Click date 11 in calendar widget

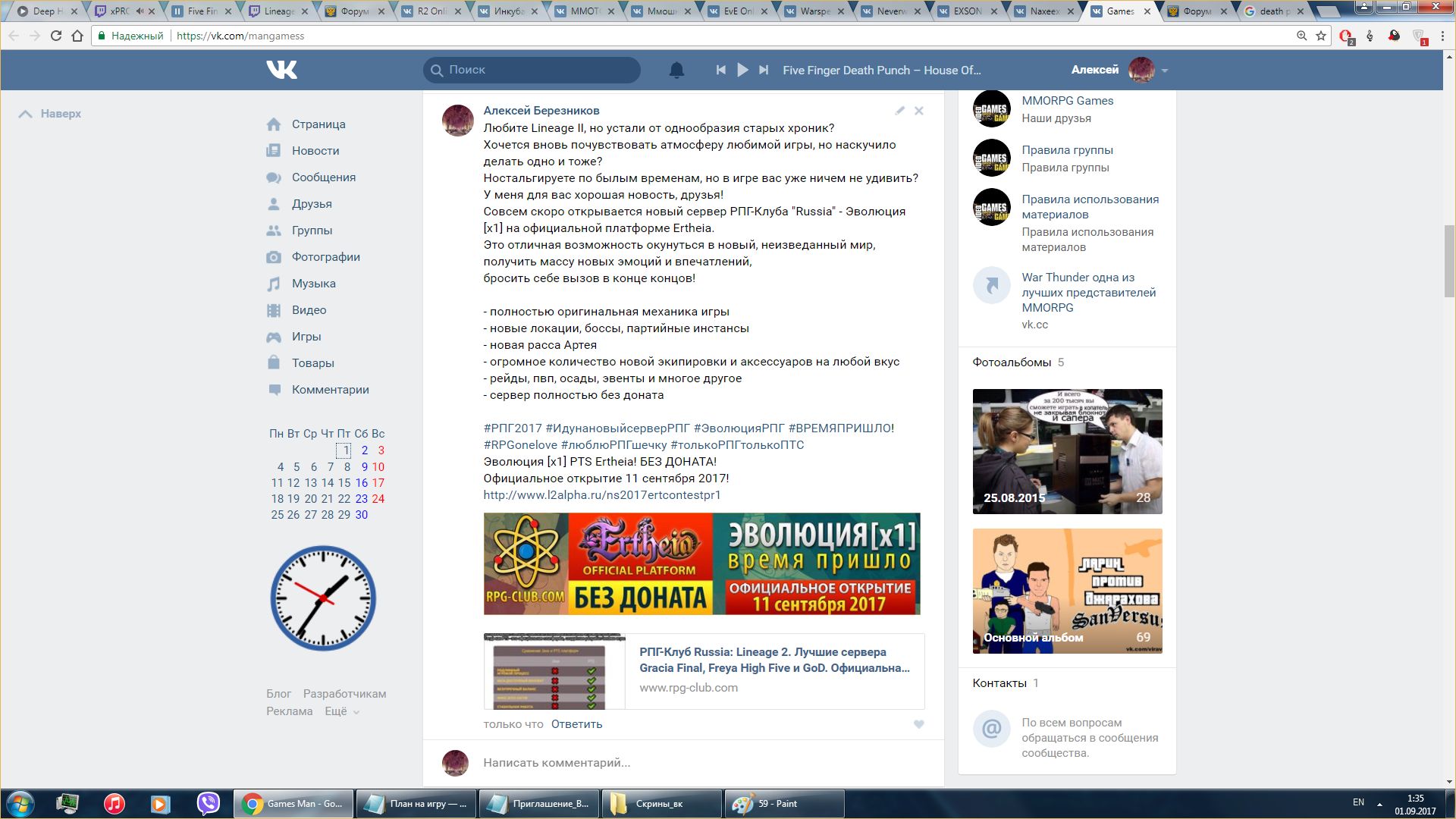click(x=277, y=483)
